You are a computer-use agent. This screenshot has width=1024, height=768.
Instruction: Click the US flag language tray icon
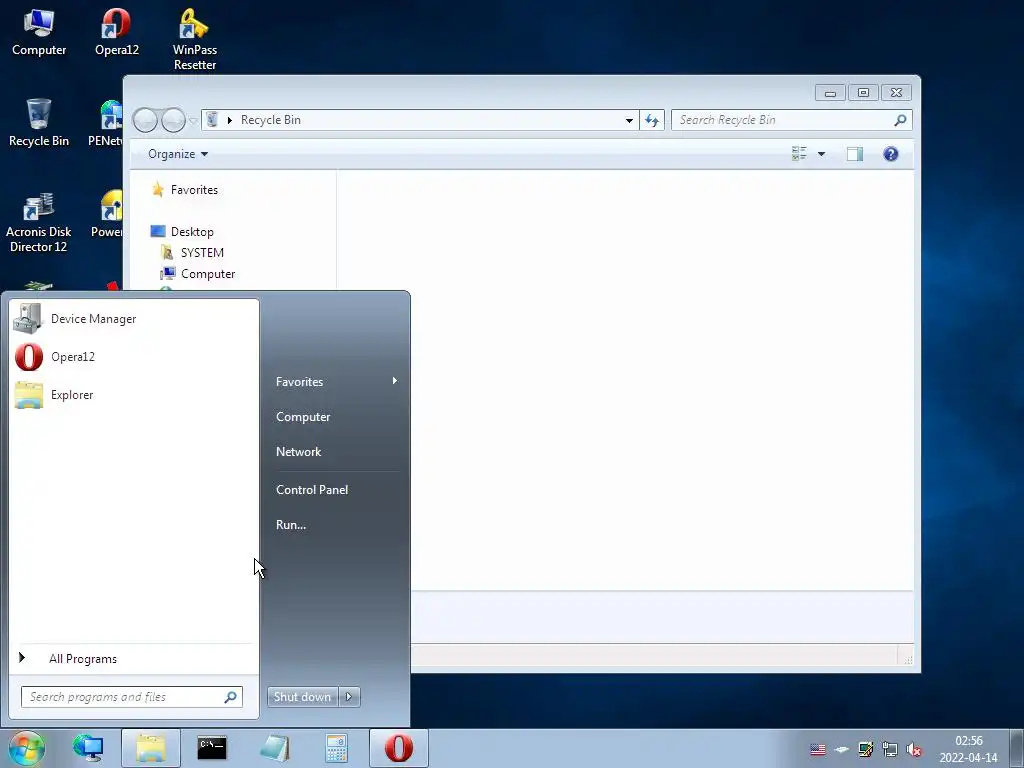point(818,750)
